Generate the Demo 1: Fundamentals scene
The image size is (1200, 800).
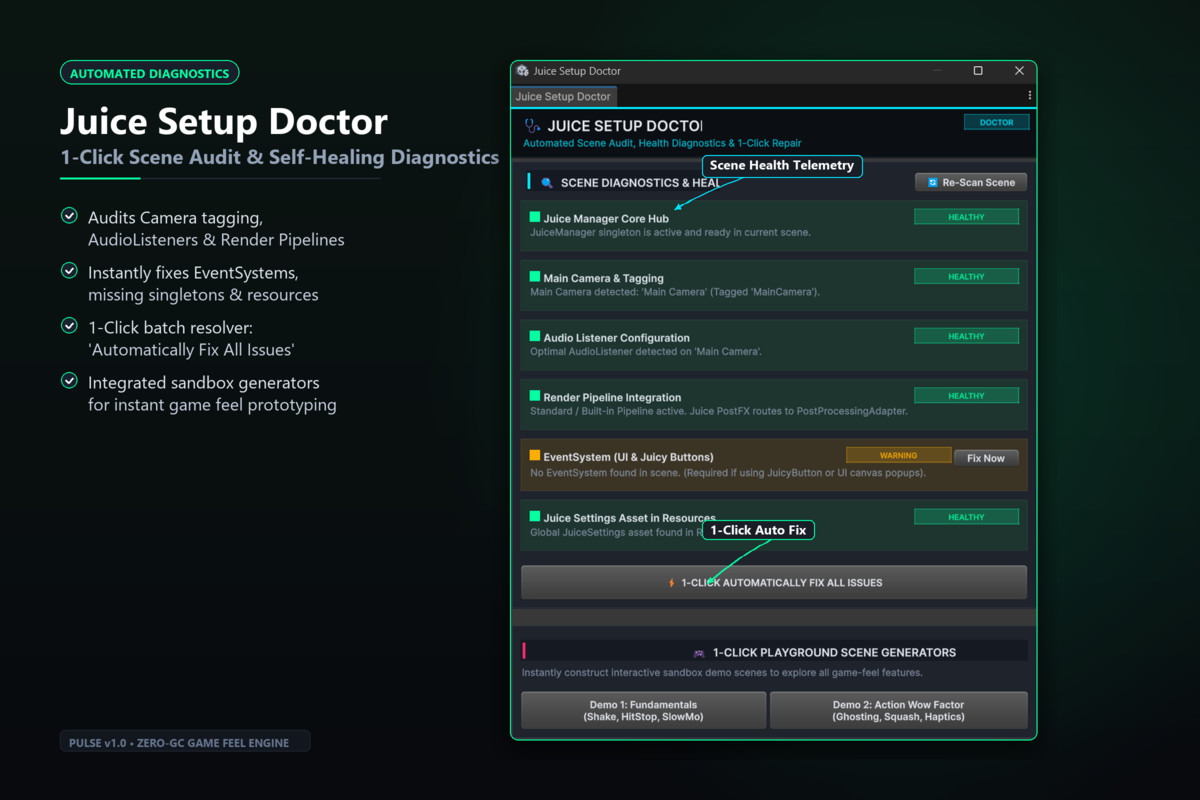click(644, 710)
